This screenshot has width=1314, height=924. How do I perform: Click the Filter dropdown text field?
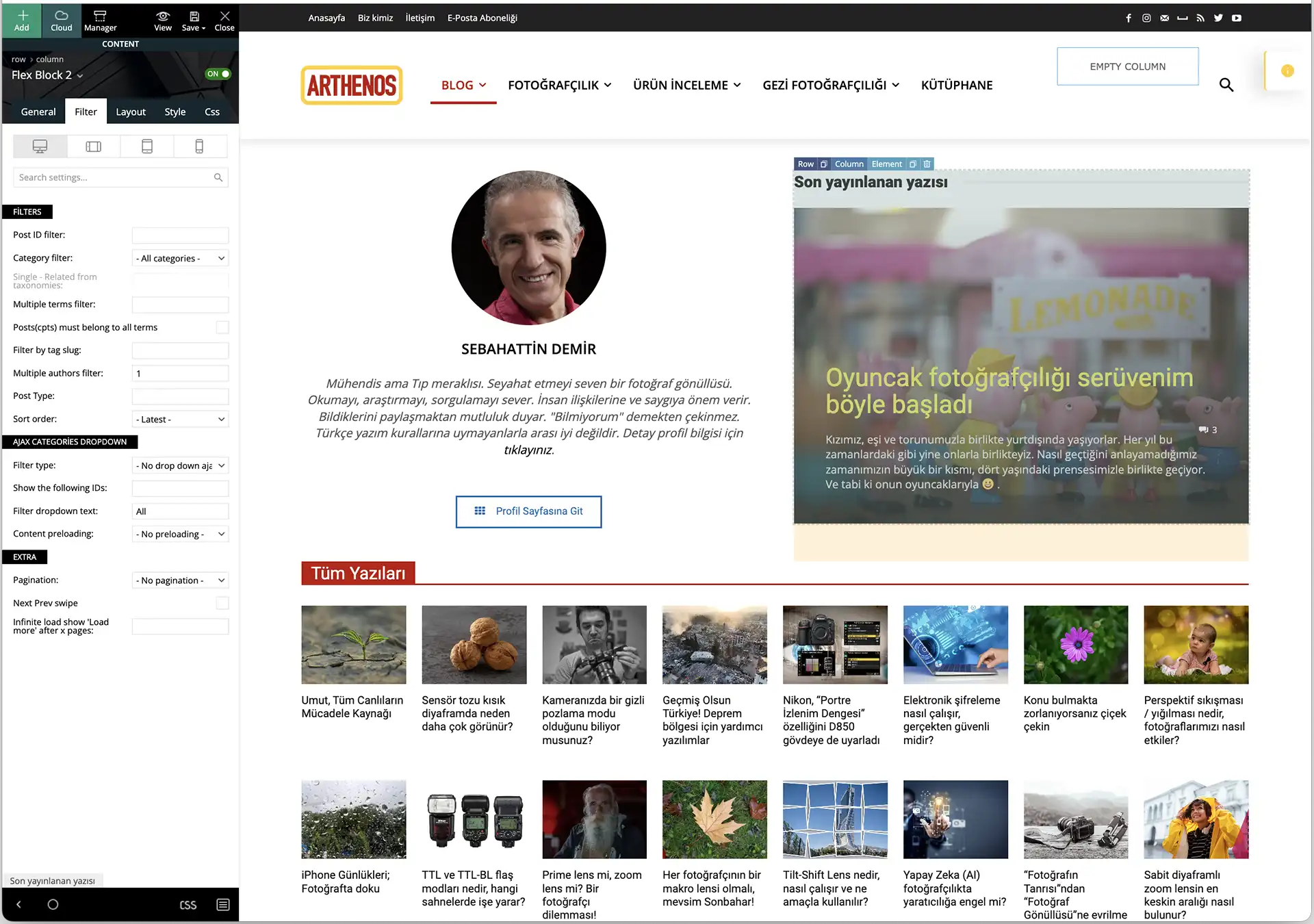point(181,511)
